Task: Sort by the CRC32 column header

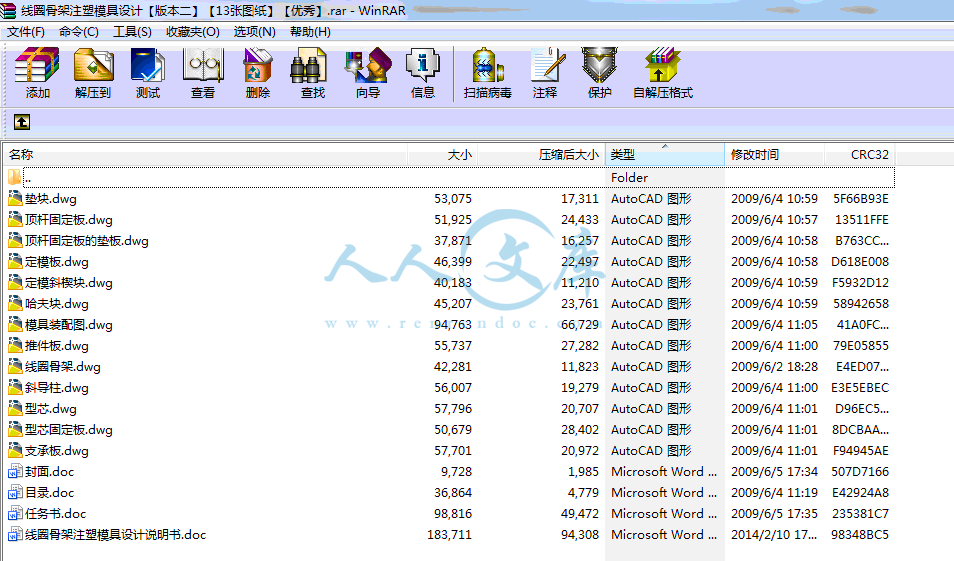Action: pyautogui.click(x=860, y=155)
